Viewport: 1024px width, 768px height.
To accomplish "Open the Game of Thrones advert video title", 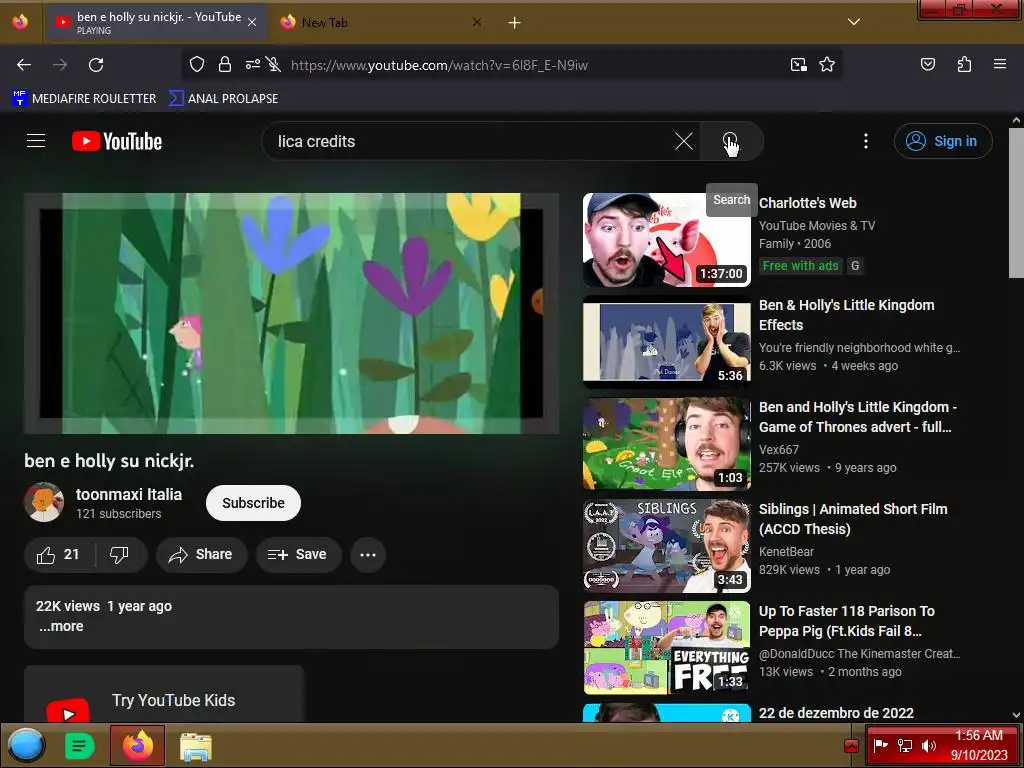I will point(857,417).
